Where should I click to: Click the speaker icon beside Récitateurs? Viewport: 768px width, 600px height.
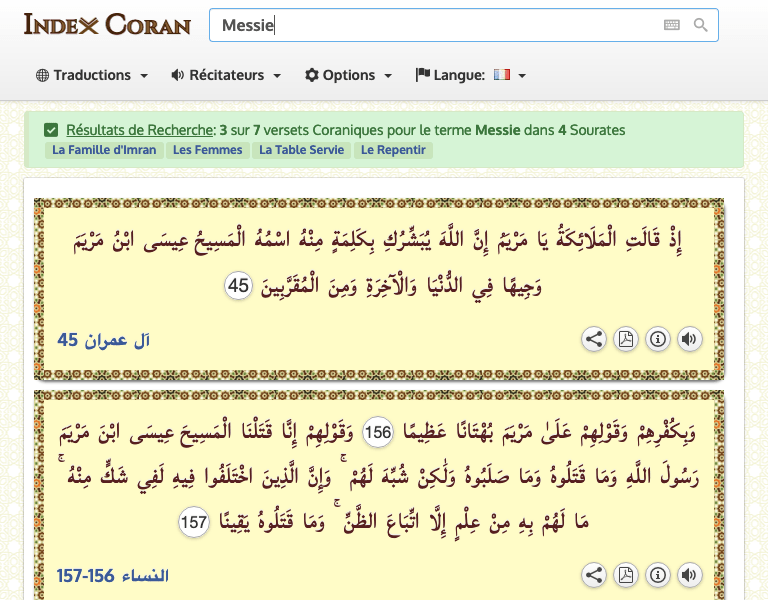pyautogui.click(x=177, y=75)
